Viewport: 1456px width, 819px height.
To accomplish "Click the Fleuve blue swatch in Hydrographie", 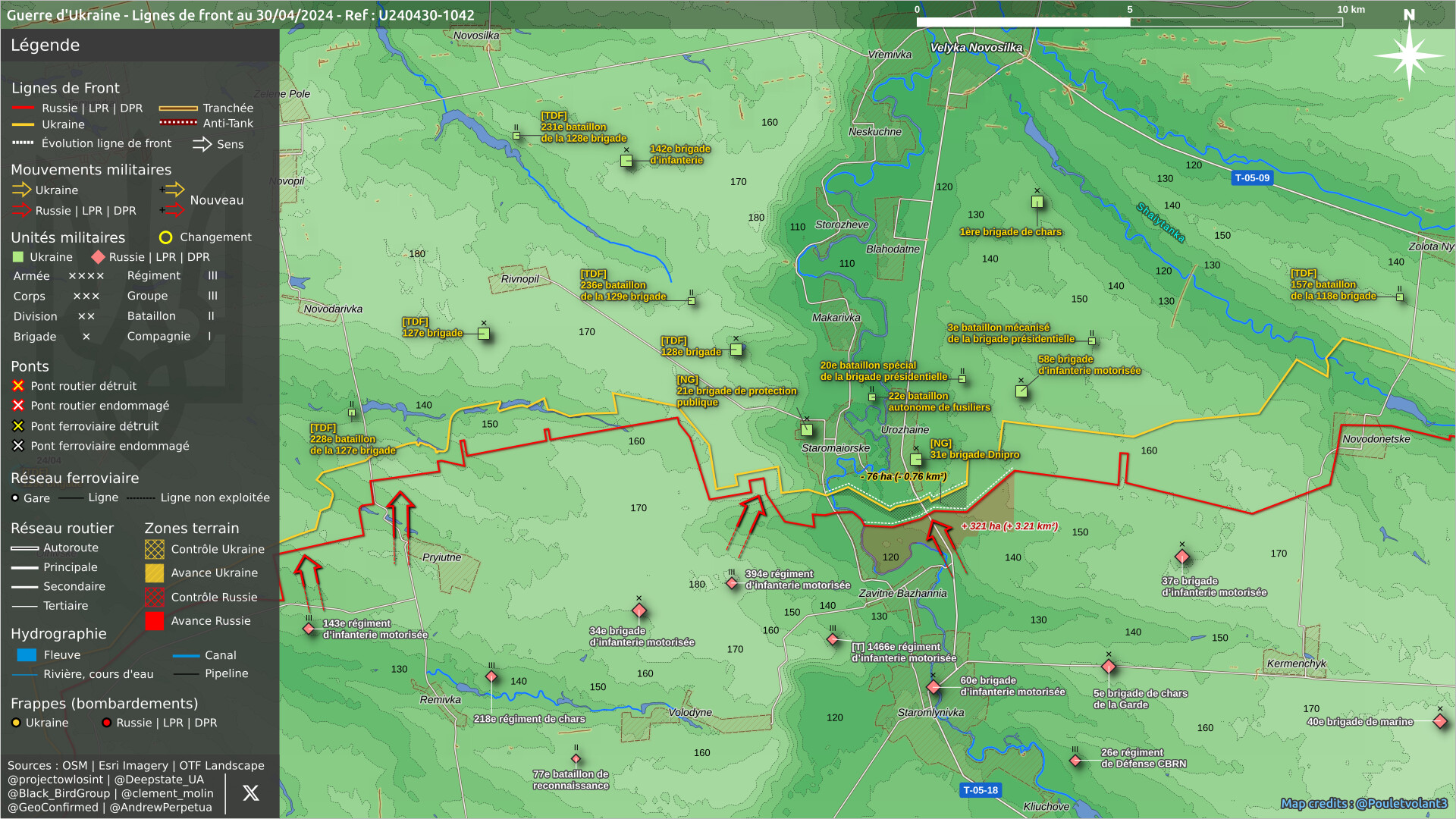I will pyautogui.click(x=27, y=654).
